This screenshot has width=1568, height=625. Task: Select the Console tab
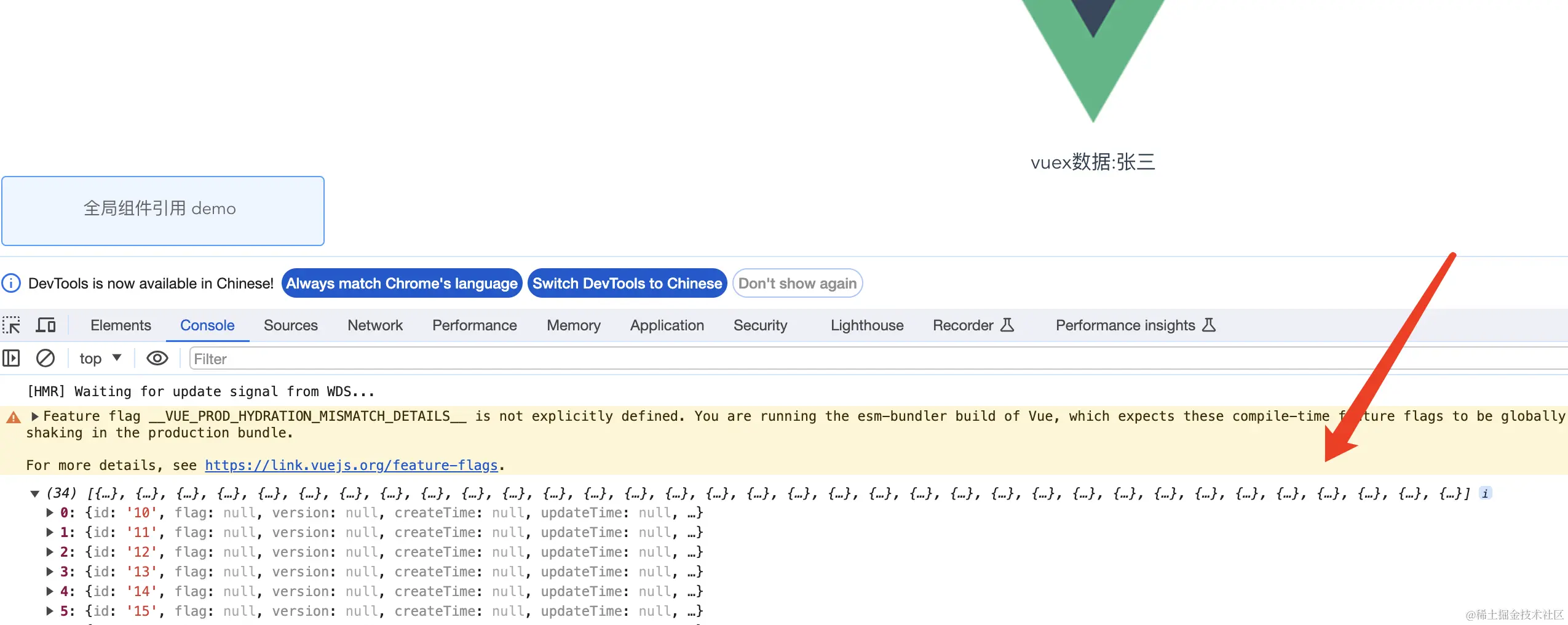pyautogui.click(x=207, y=325)
